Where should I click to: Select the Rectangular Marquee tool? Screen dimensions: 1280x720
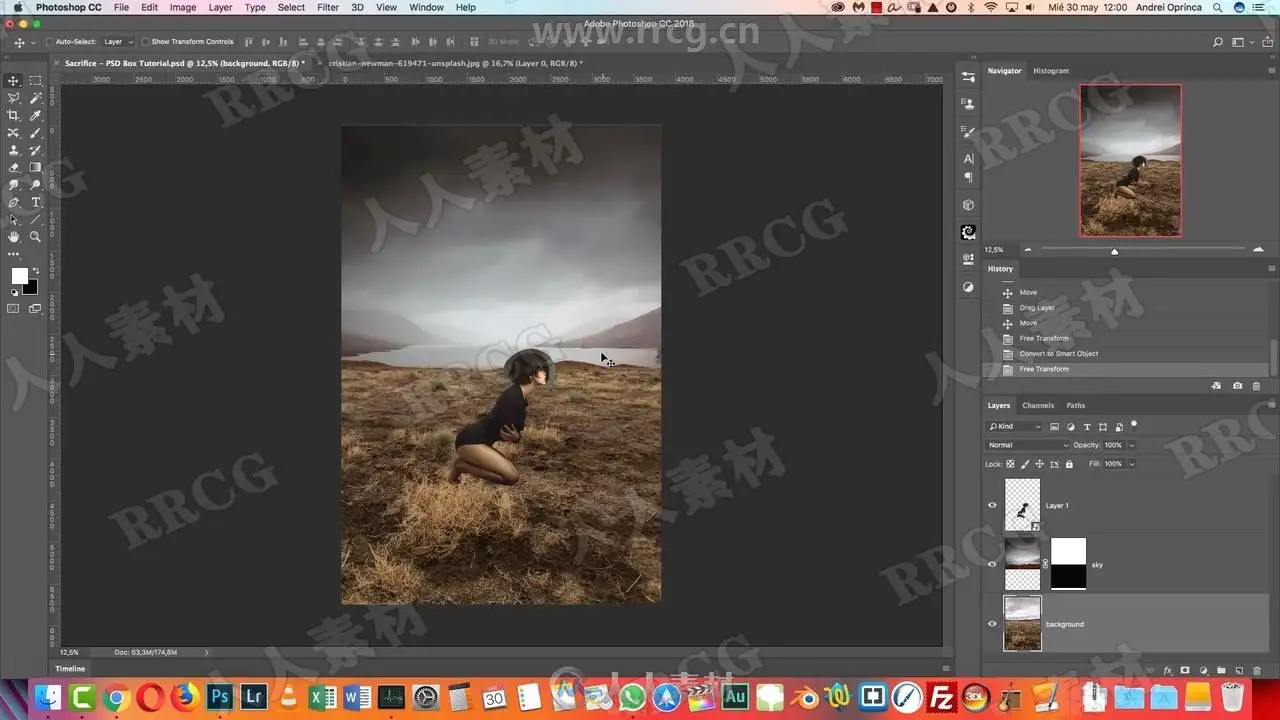point(36,80)
